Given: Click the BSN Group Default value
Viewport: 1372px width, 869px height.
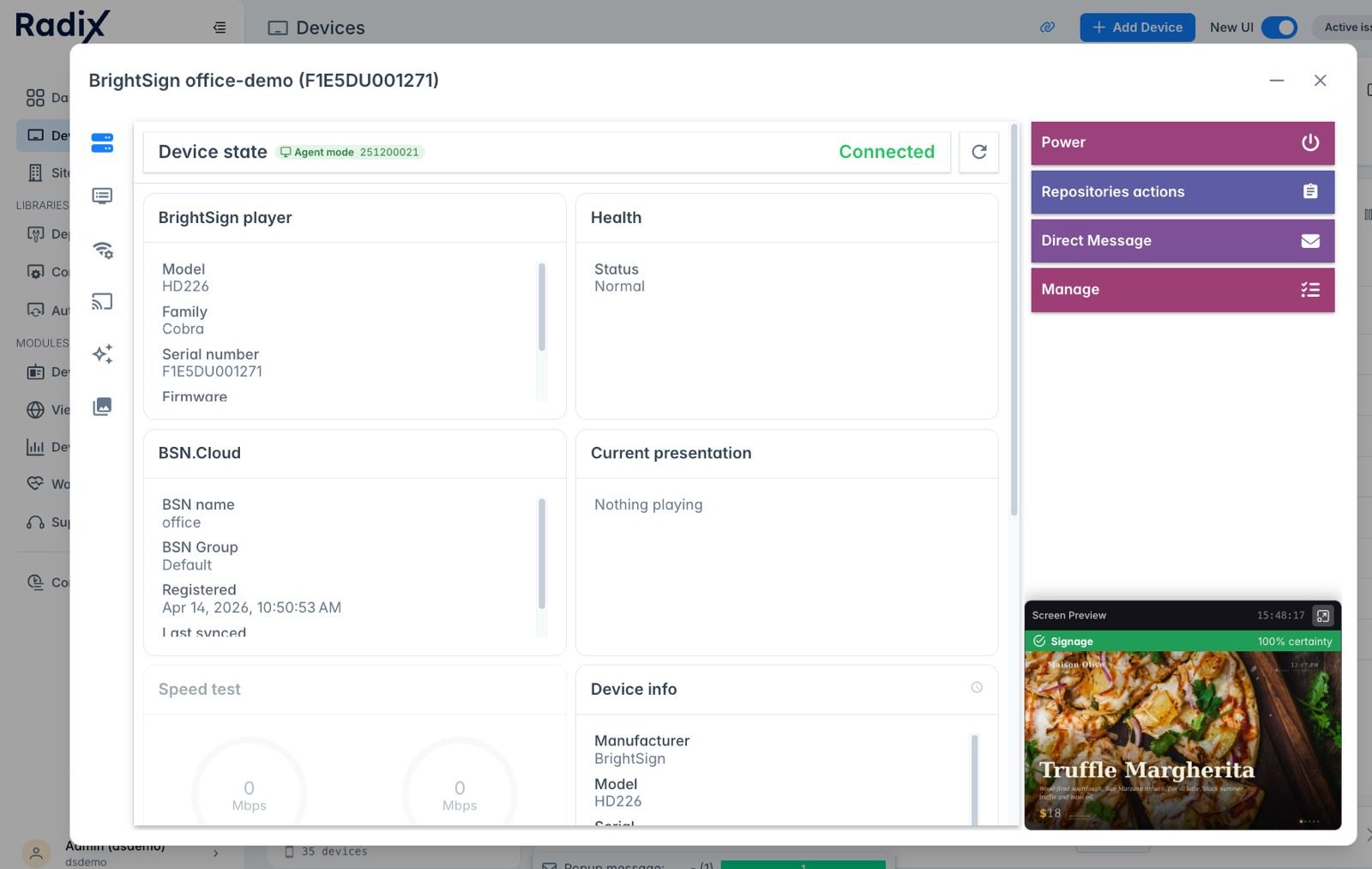Looking at the screenshot, I should pyautogui.click(x=186, y=565).
